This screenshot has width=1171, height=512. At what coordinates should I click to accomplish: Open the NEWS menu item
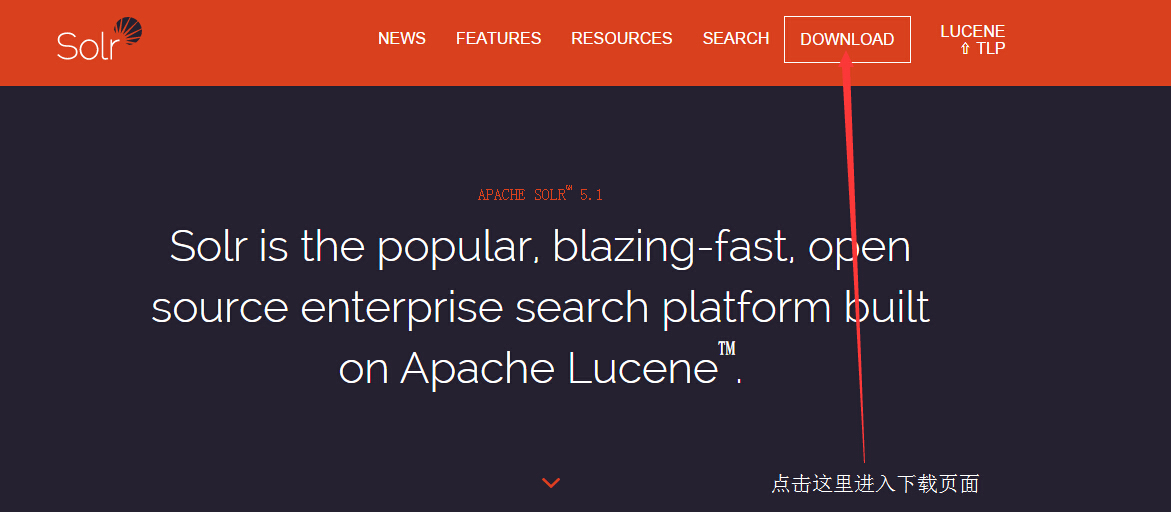pos(402,39)
